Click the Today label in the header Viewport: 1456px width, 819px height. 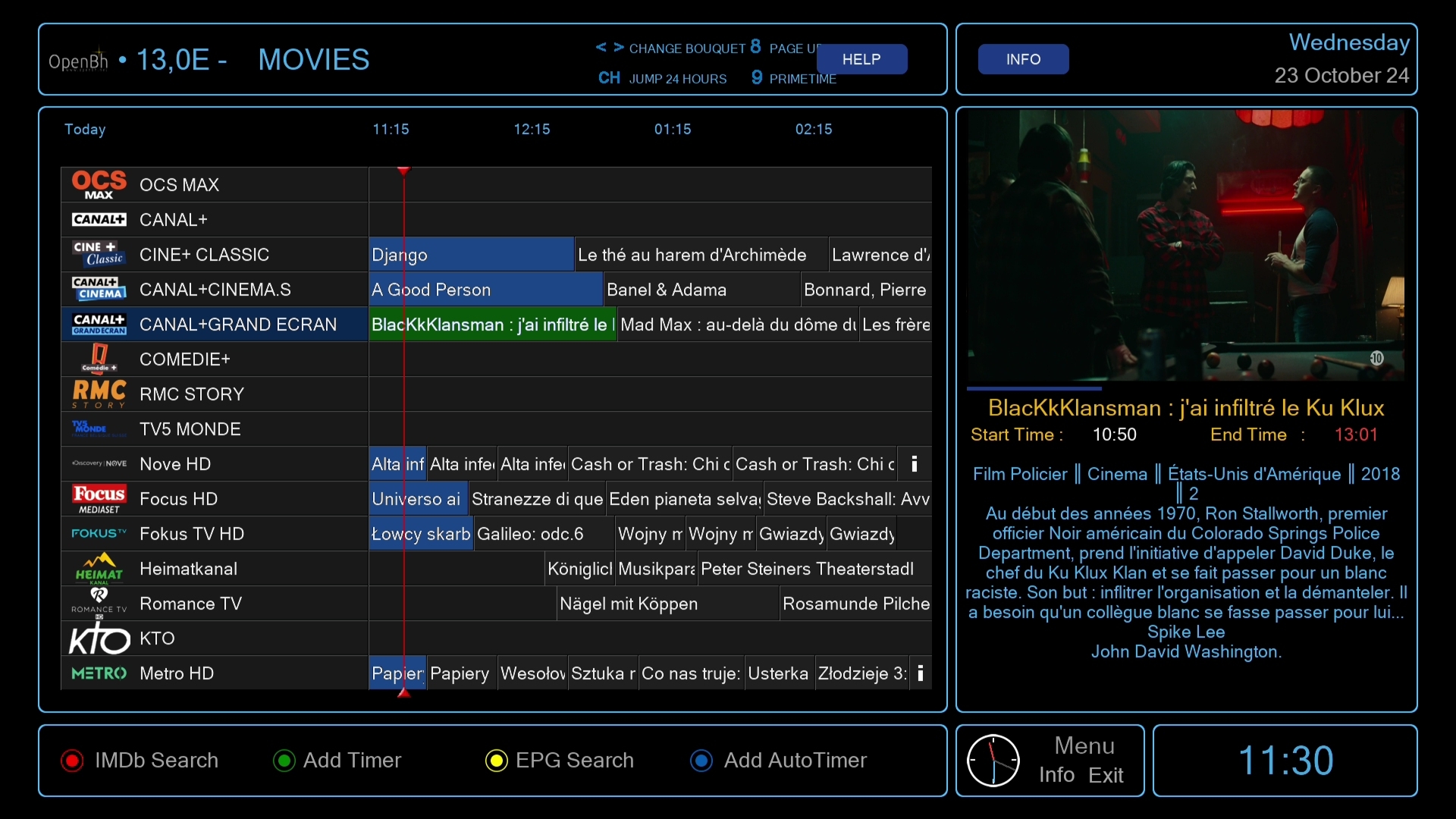click(85, 130)
